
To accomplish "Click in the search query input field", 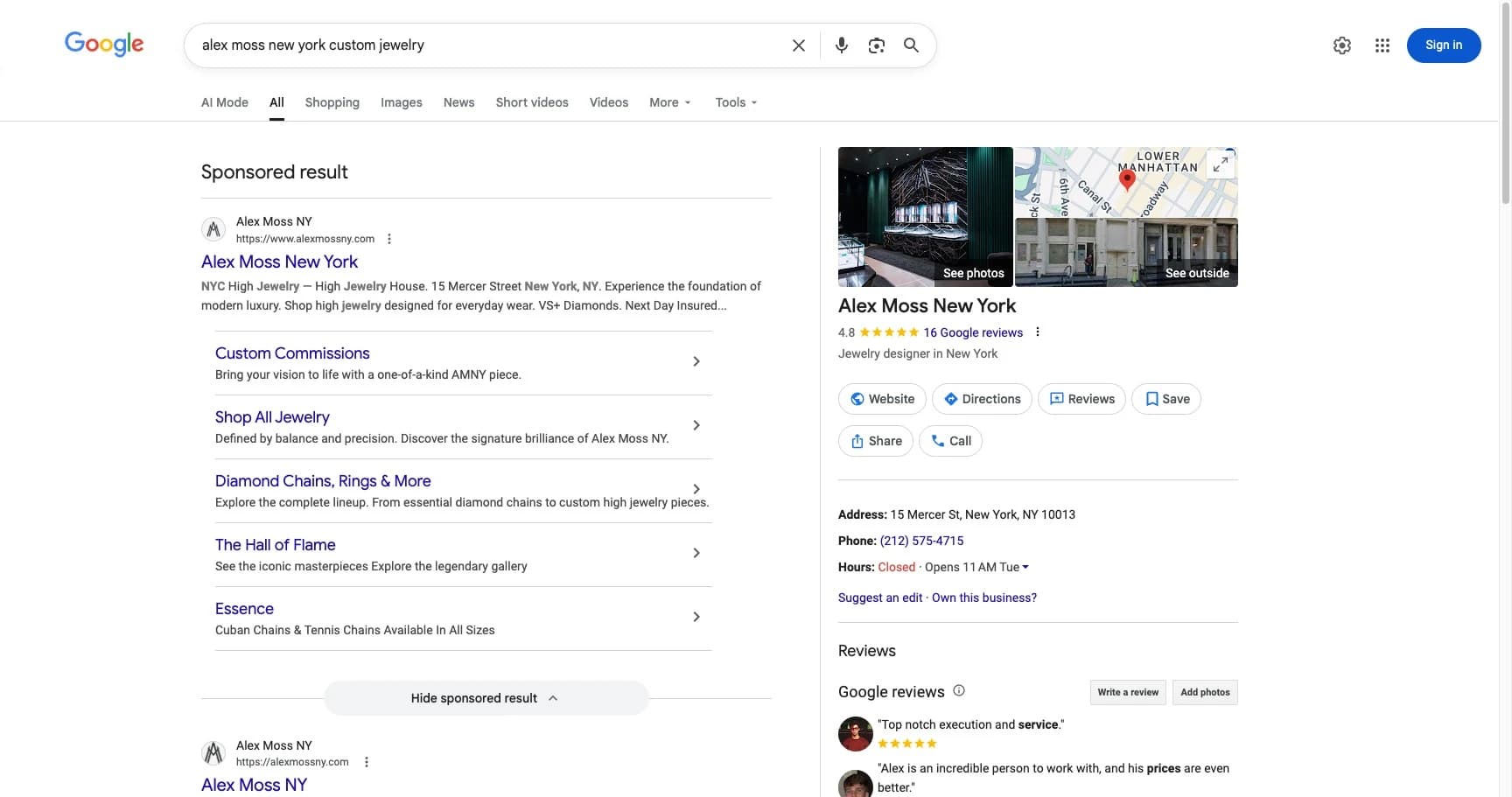I will (490, 45).
